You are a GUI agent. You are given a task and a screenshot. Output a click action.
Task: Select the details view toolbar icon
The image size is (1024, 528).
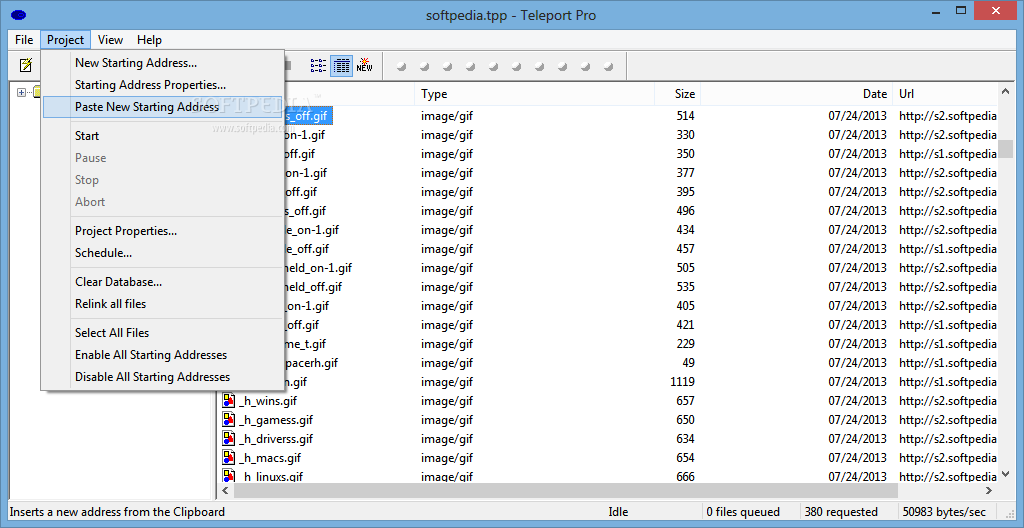342,65
